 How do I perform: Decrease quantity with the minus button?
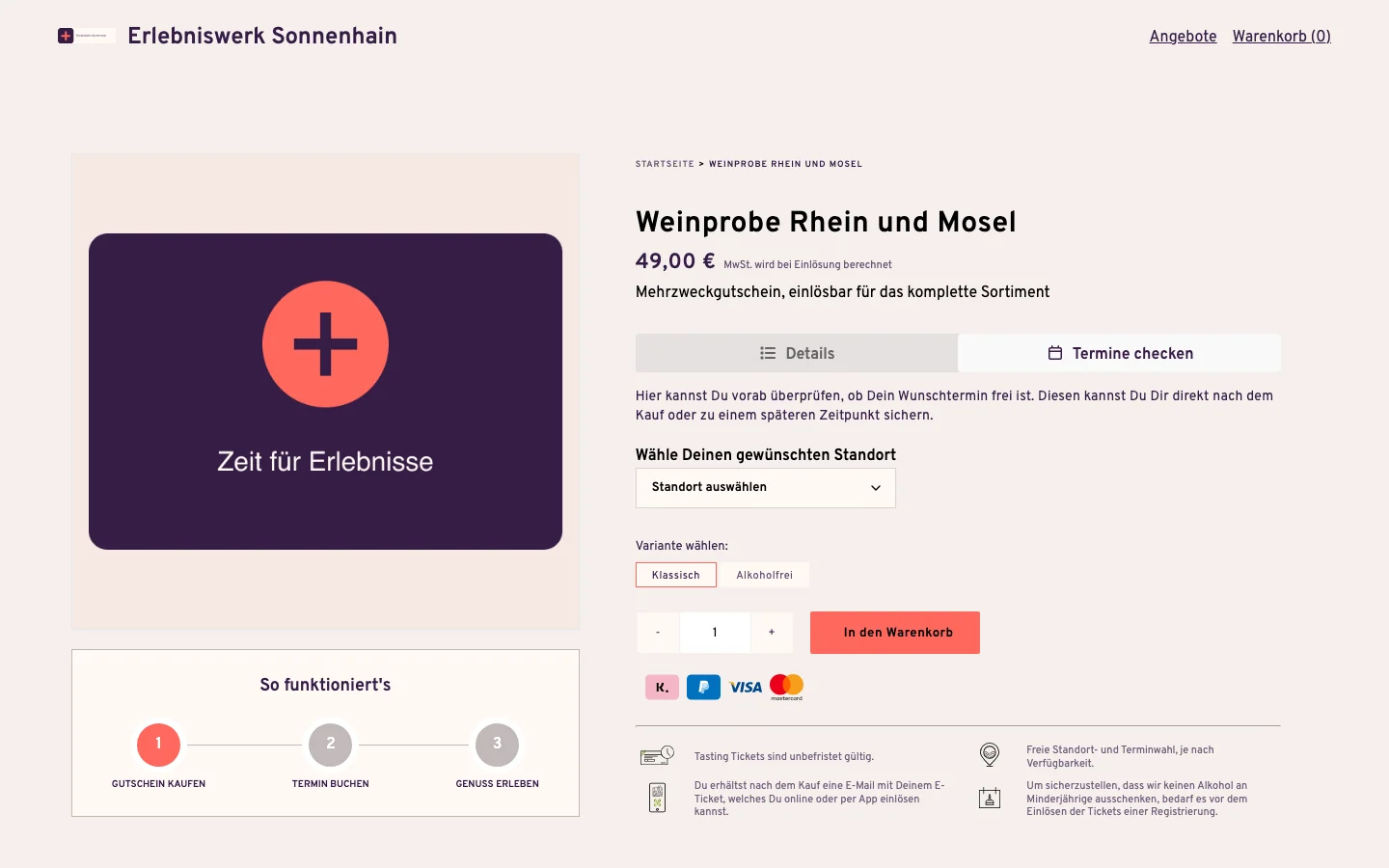(x=658, y=633)
